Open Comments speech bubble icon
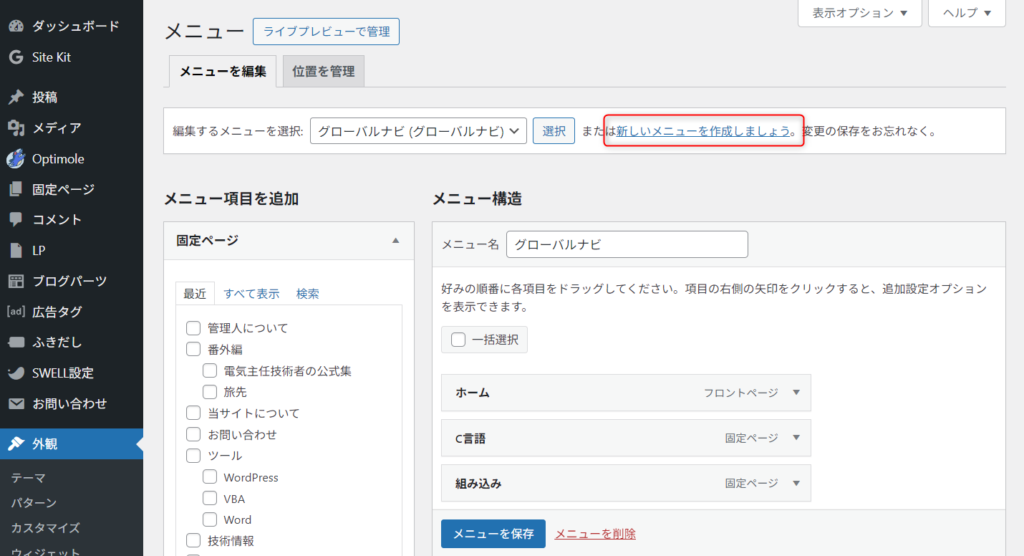This screenshot has width=1024, height=556. click(x=16, y=219)
